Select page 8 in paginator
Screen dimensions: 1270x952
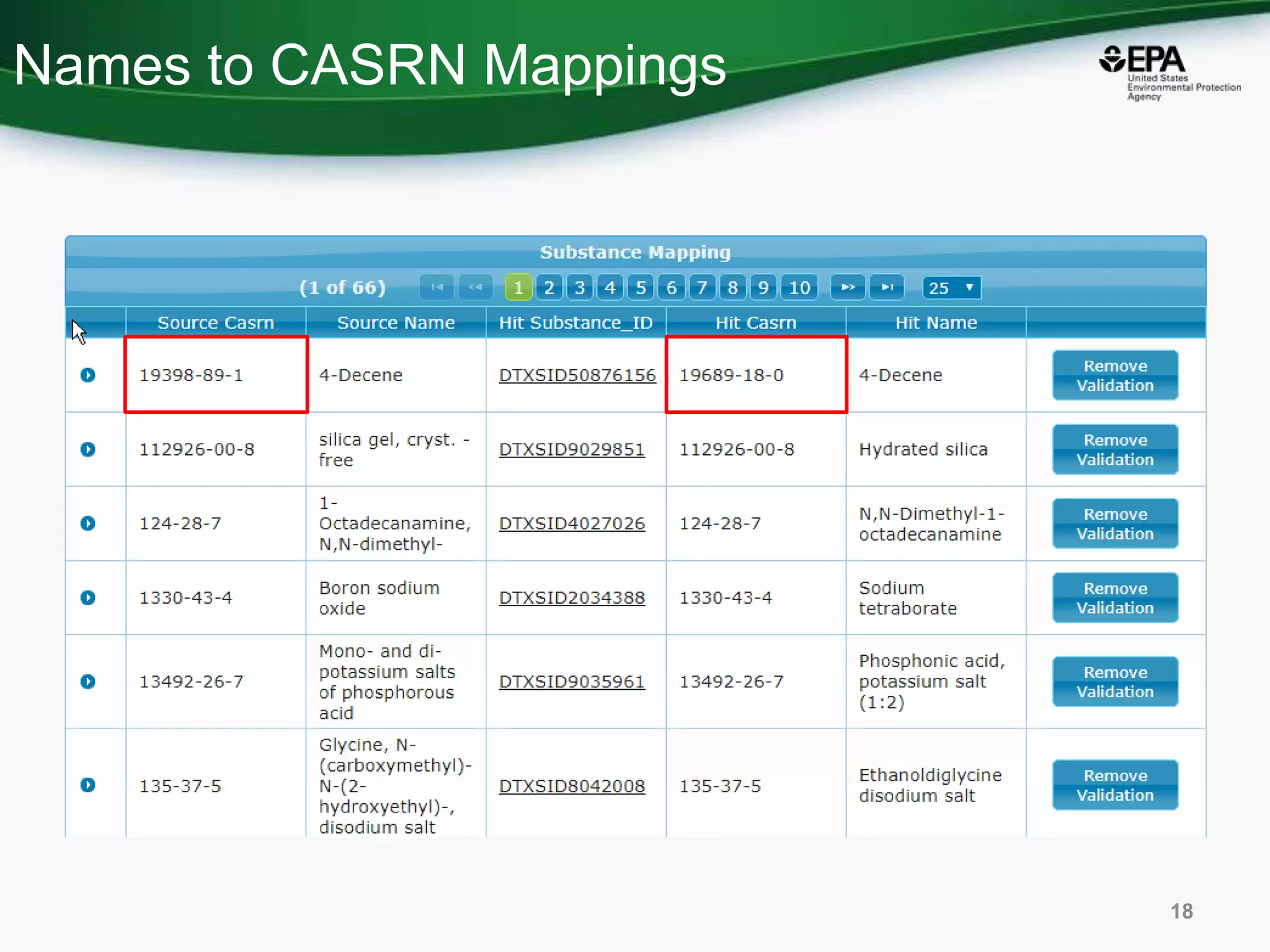pos(733,288)
